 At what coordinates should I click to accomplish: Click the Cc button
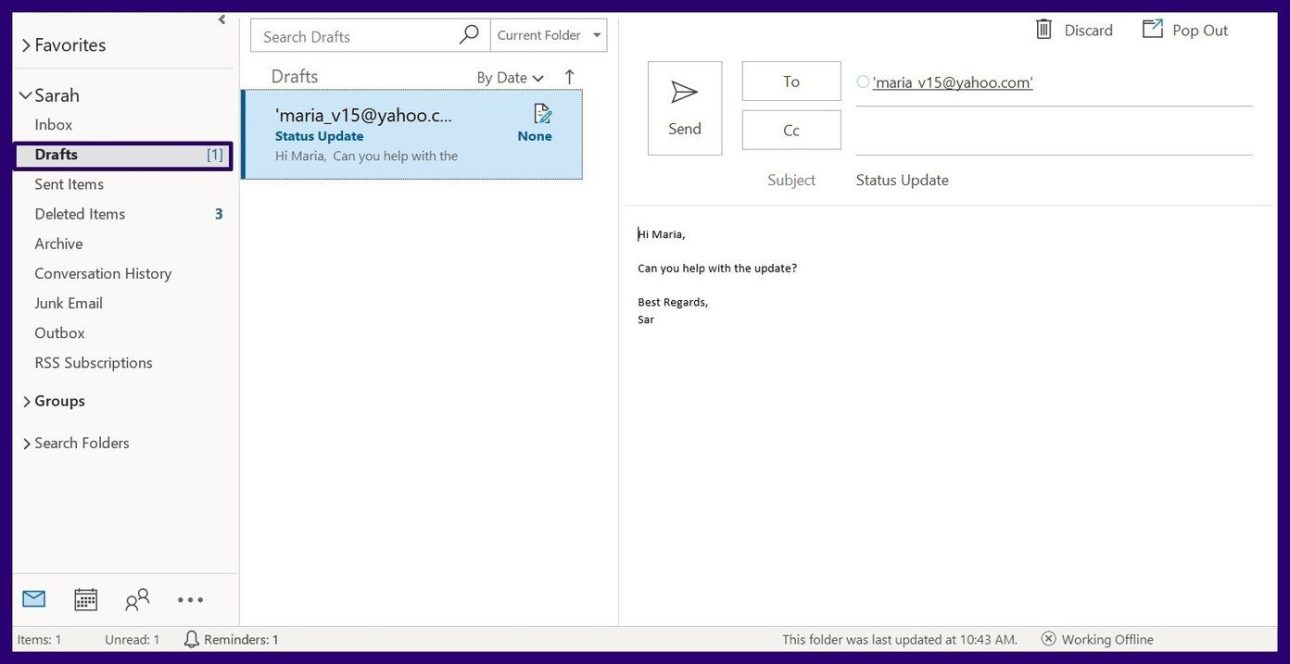(791, 130)
